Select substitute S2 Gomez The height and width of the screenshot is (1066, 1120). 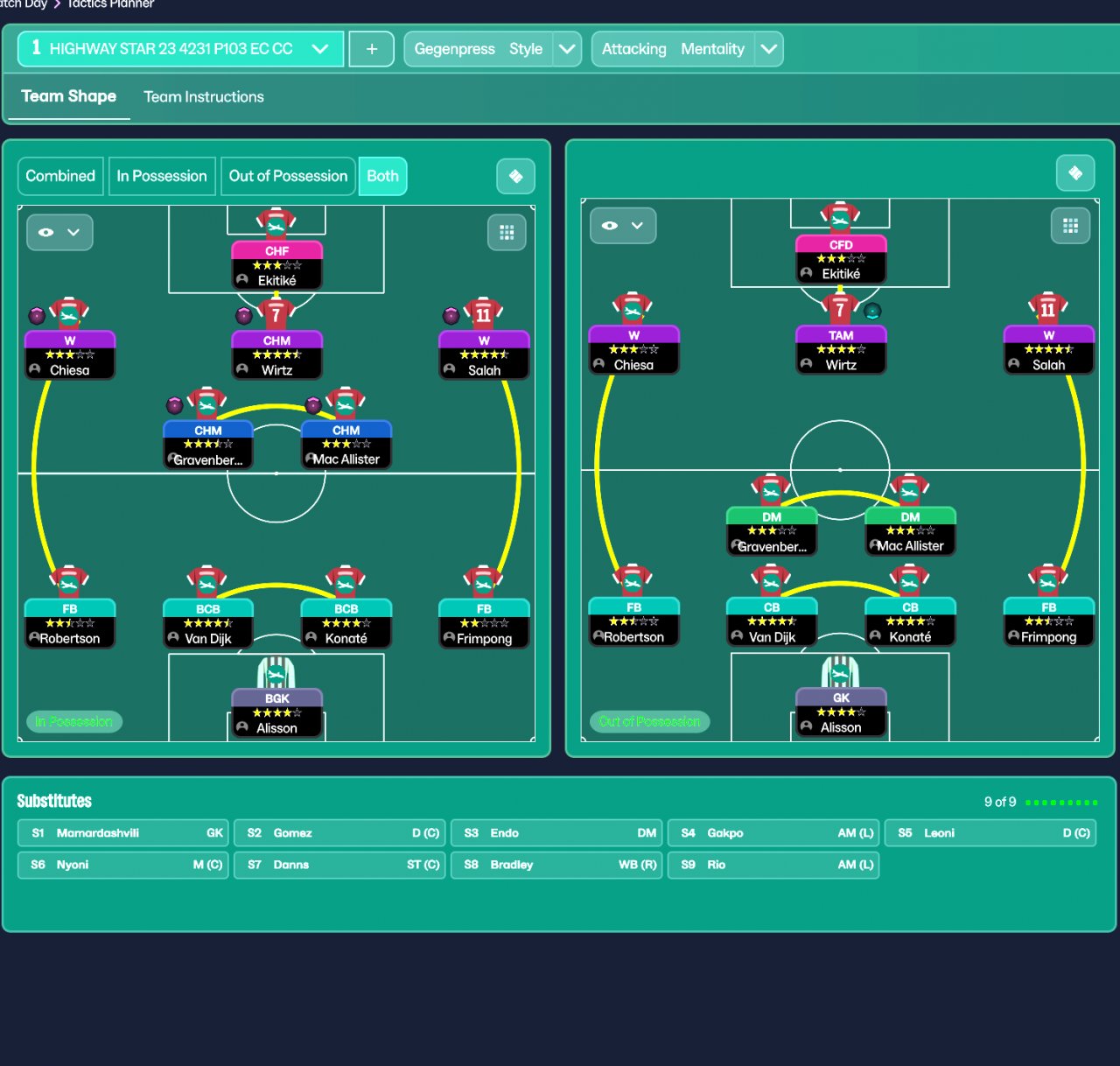pyautogui.click(x=339, y=833)
